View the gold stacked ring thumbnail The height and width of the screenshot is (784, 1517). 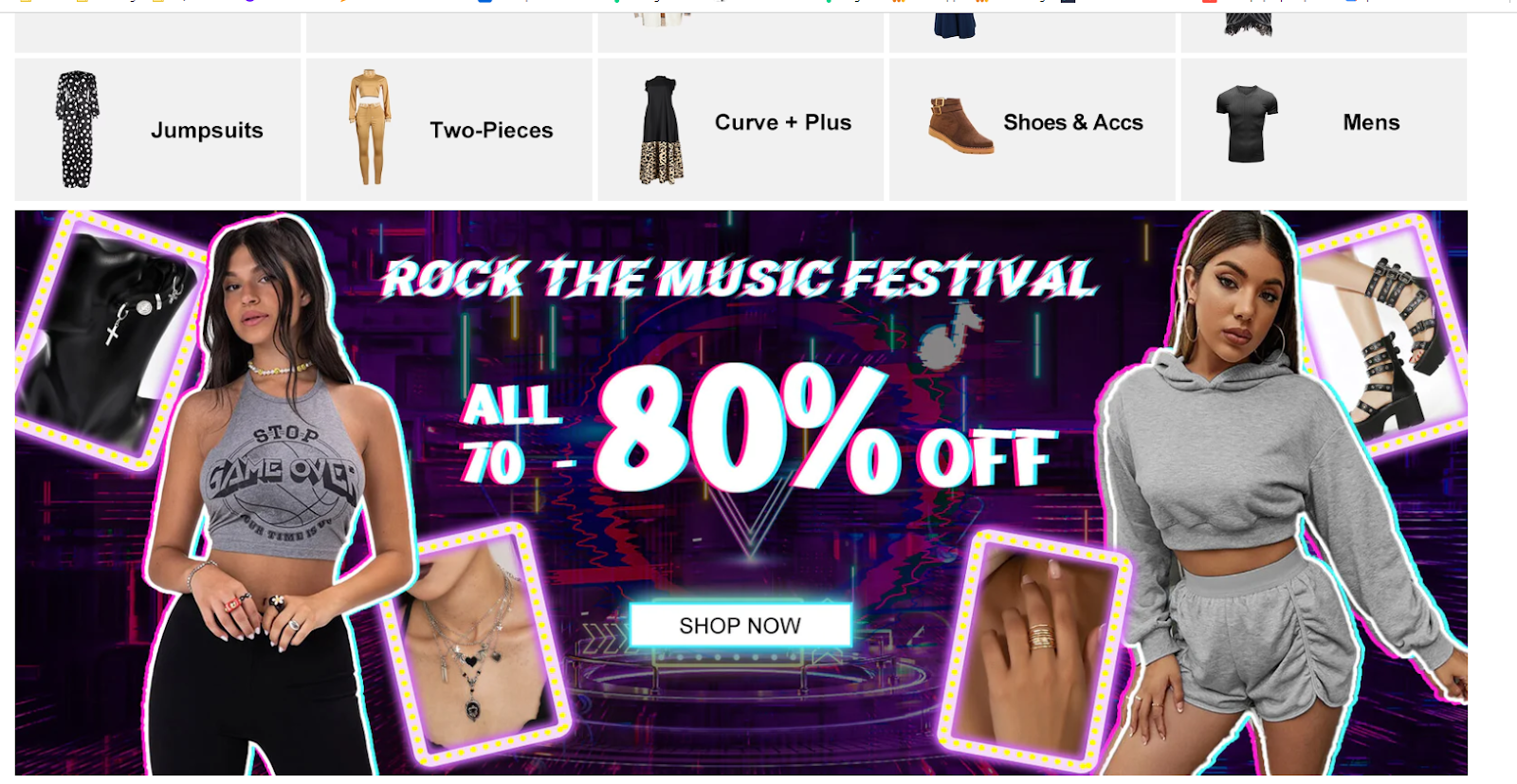(1038, 652)
